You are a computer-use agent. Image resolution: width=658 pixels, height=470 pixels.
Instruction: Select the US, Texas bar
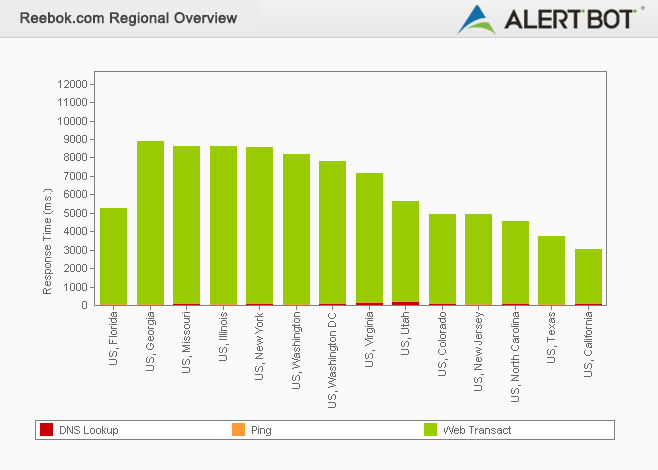pos(552,270)
